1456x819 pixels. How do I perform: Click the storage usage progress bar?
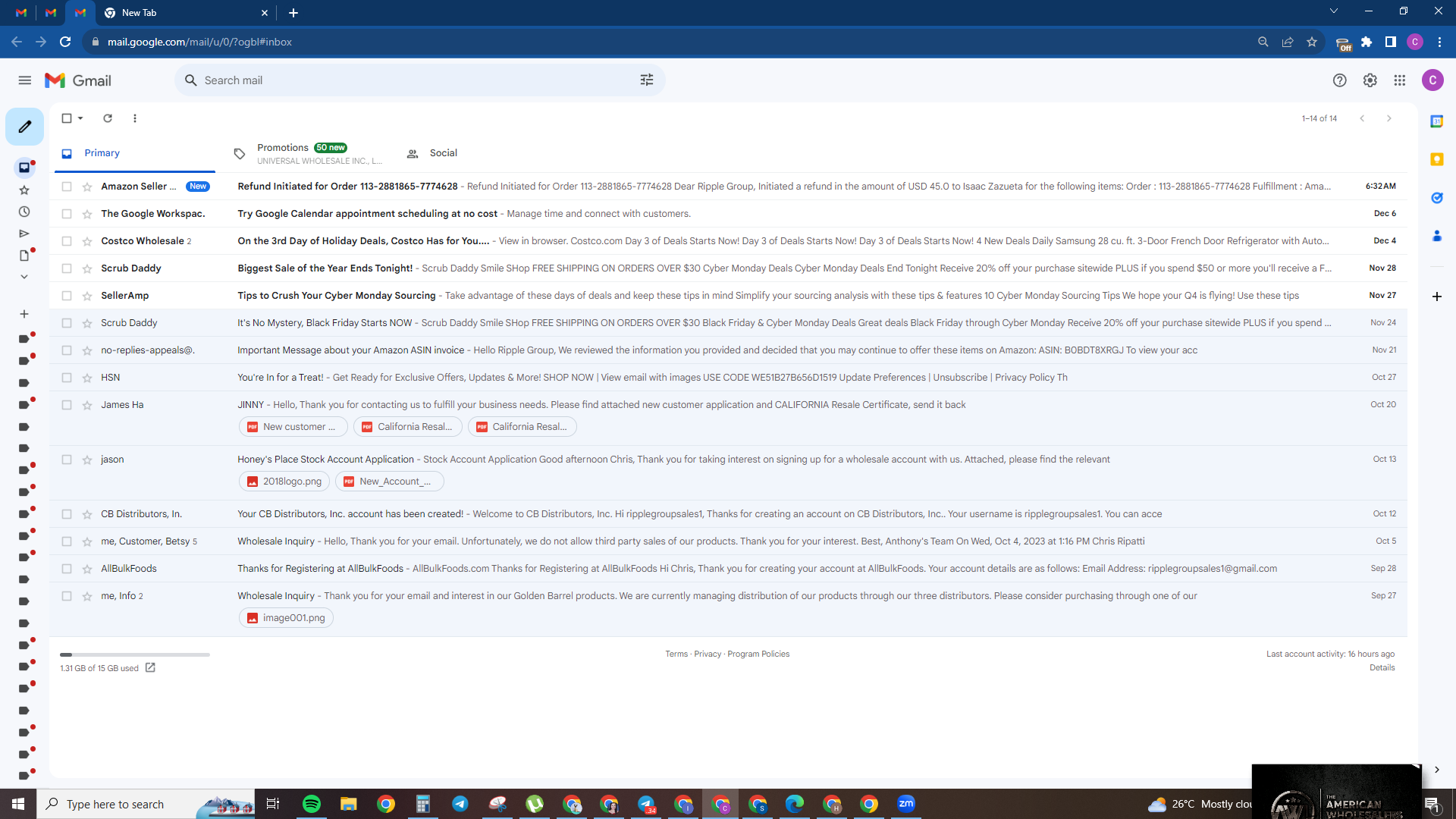pos(135,654)
